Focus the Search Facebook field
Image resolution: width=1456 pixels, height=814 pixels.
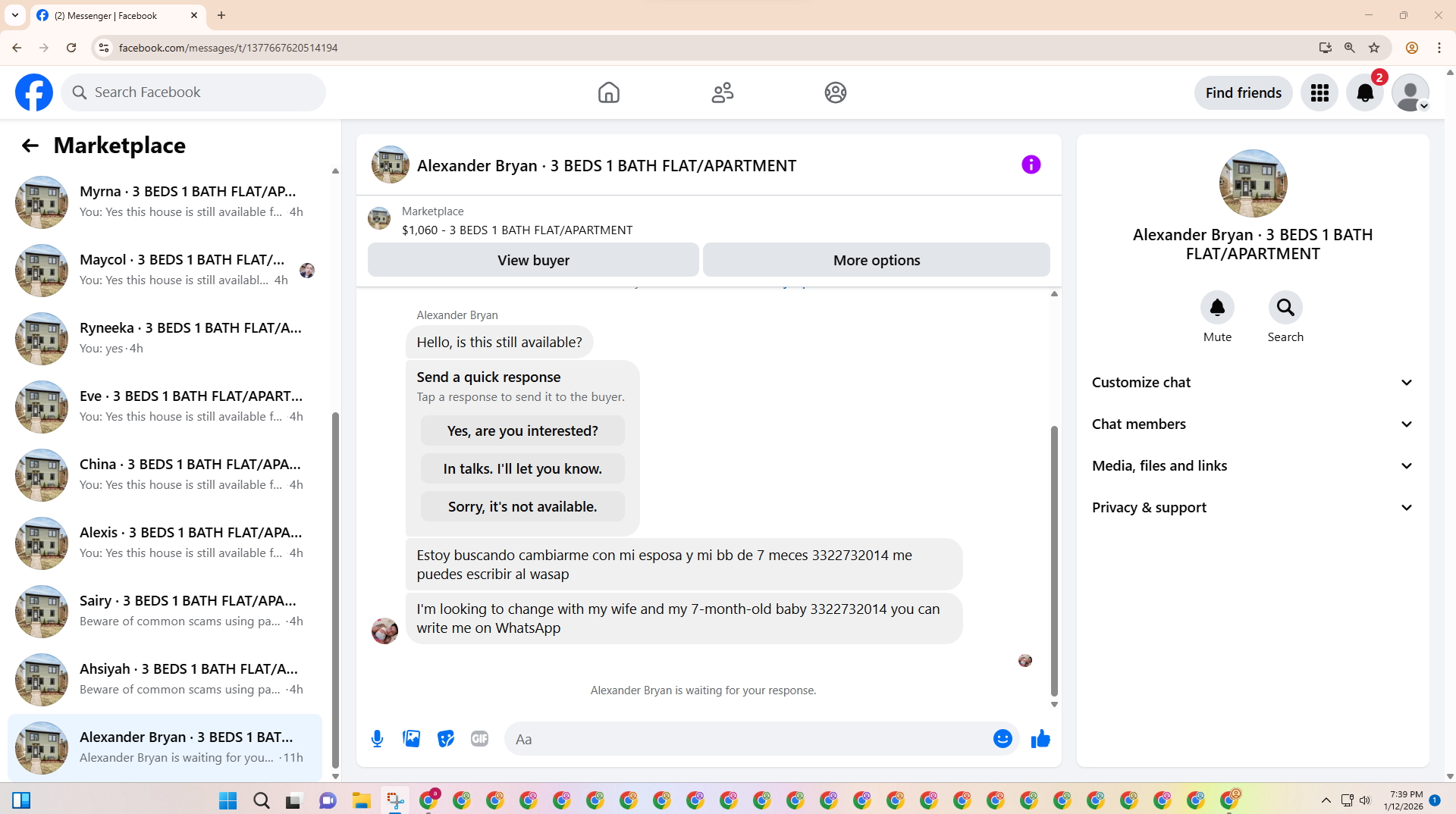click(193, 92)
